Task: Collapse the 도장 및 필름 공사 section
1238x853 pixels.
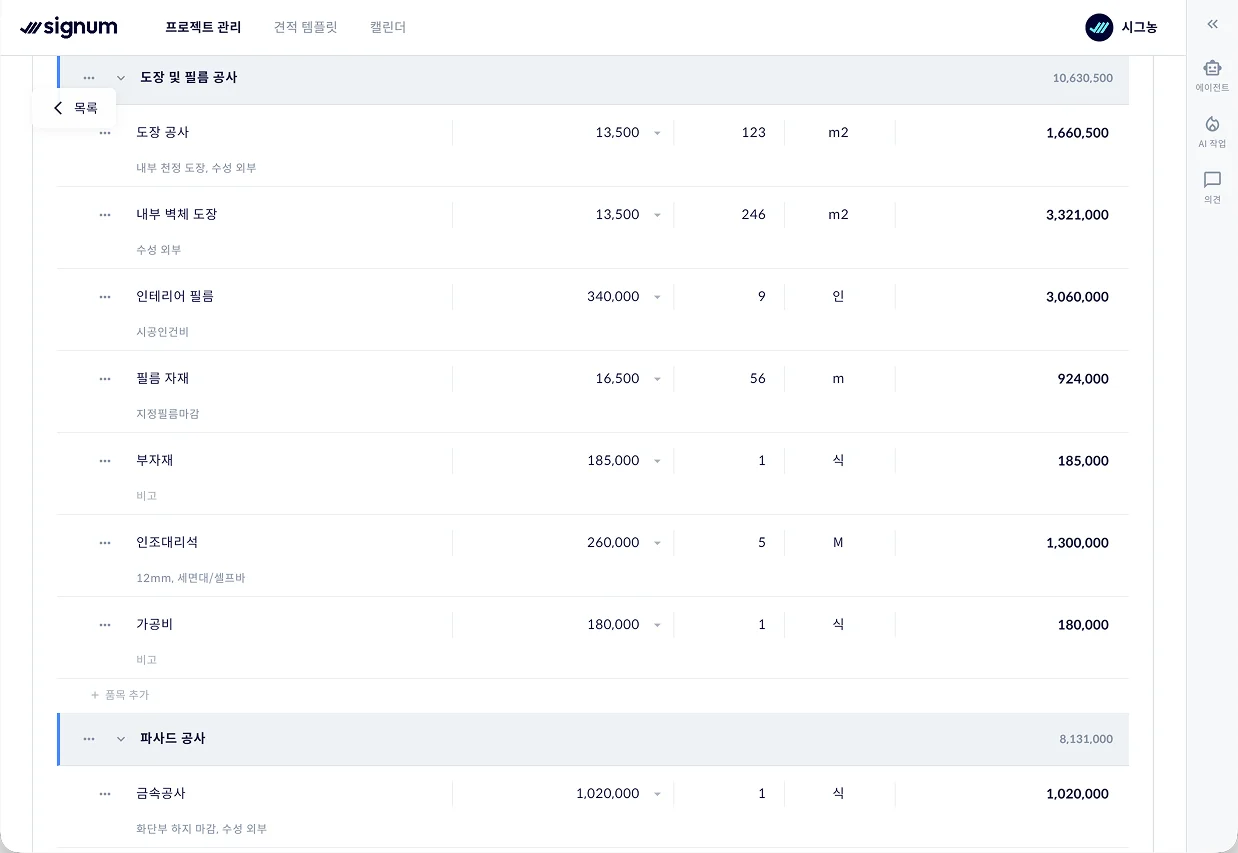Action: [x=121, y=78]
